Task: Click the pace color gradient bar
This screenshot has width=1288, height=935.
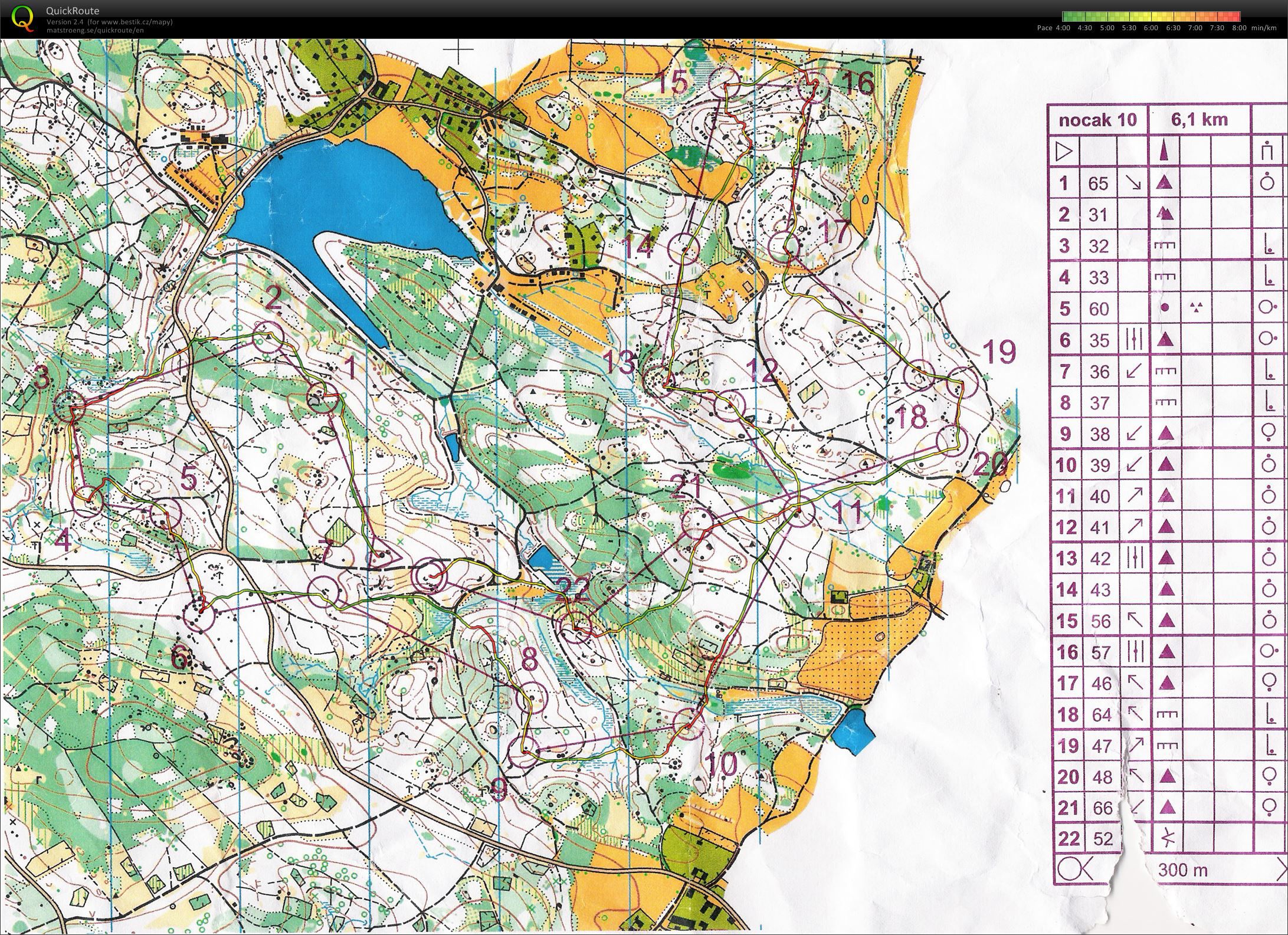Action: pos(1151,17)
